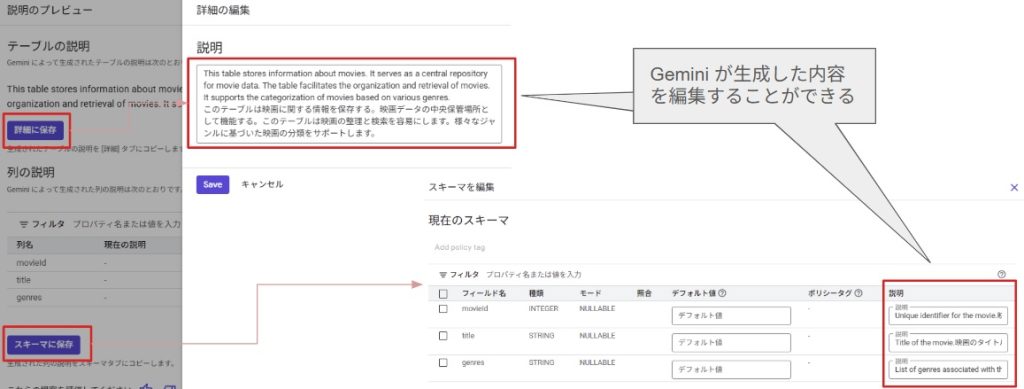This screenshot has height=389, width=1024.
Task: Click 詳細の編集 panel title
Action: coord(223,10)
